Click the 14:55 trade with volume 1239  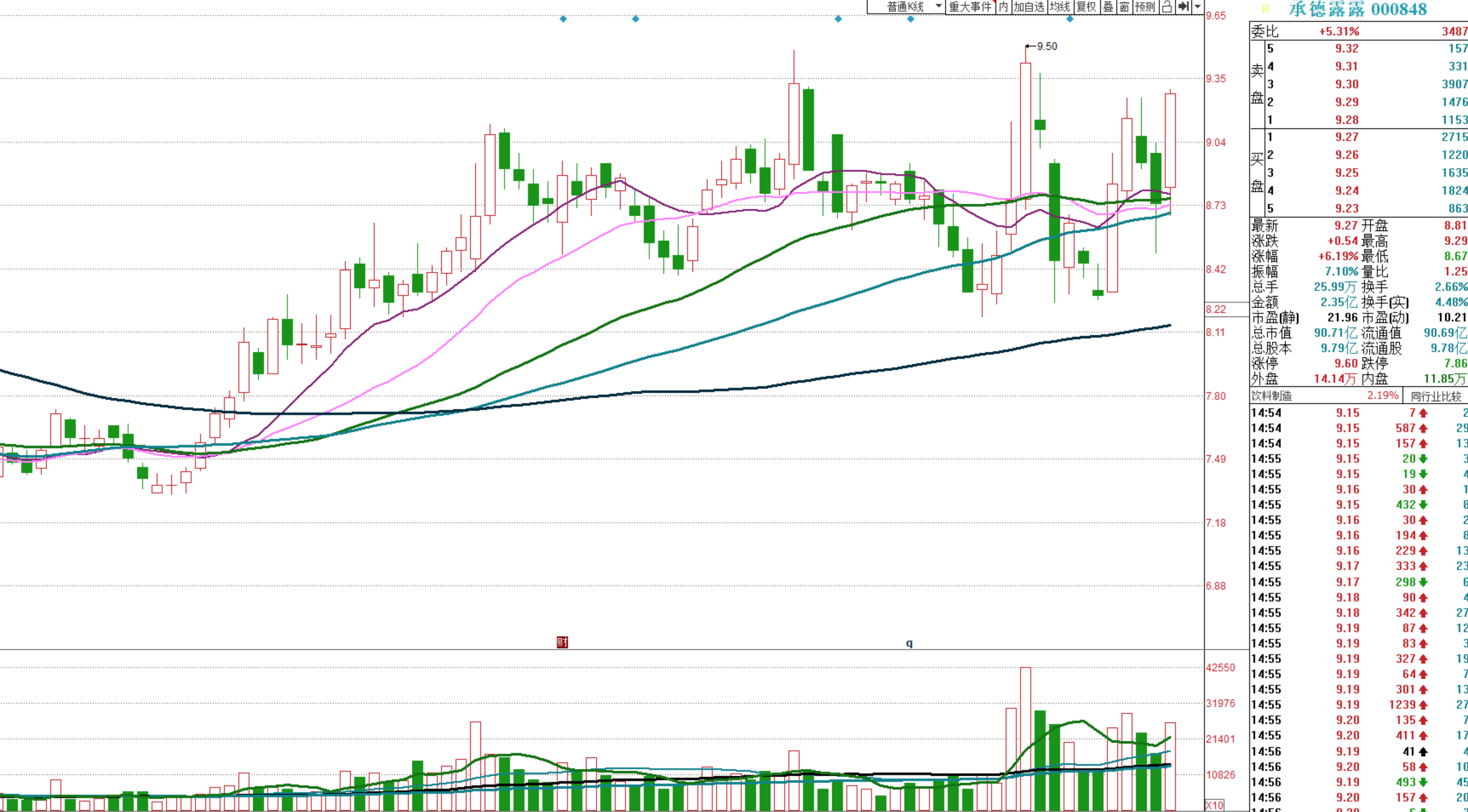point(1359,705)
